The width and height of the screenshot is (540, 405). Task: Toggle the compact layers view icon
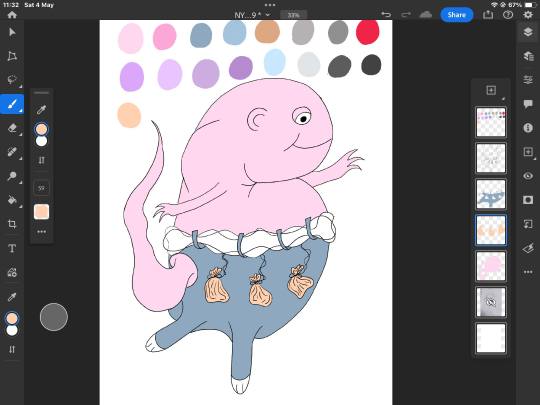pos(528,32)
